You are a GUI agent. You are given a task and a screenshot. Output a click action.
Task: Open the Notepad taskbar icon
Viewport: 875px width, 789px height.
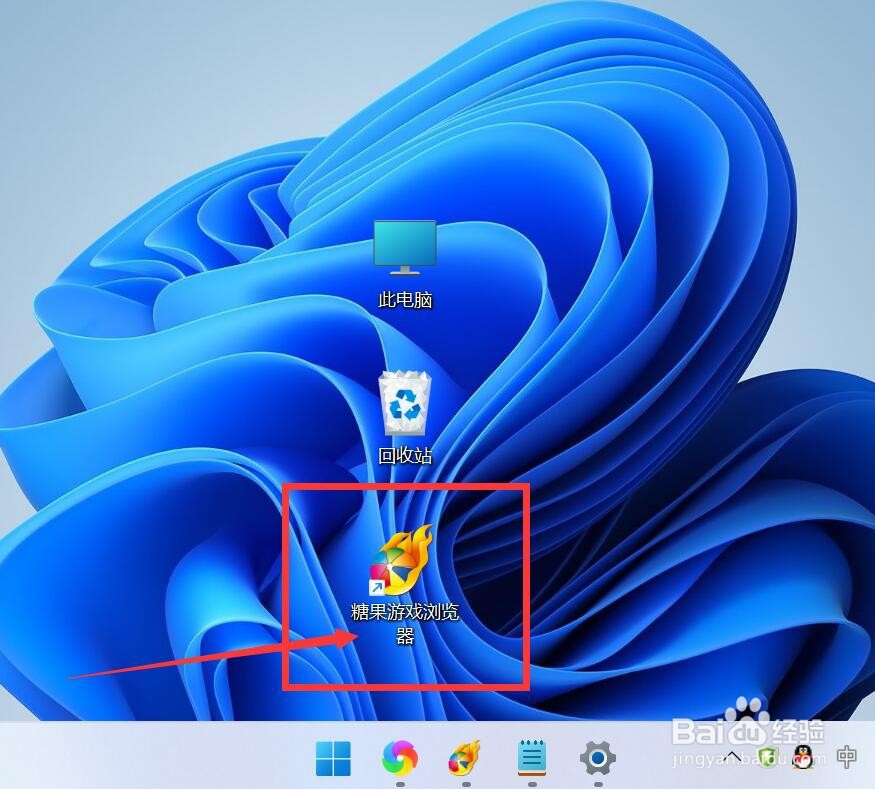pos(532,758)
